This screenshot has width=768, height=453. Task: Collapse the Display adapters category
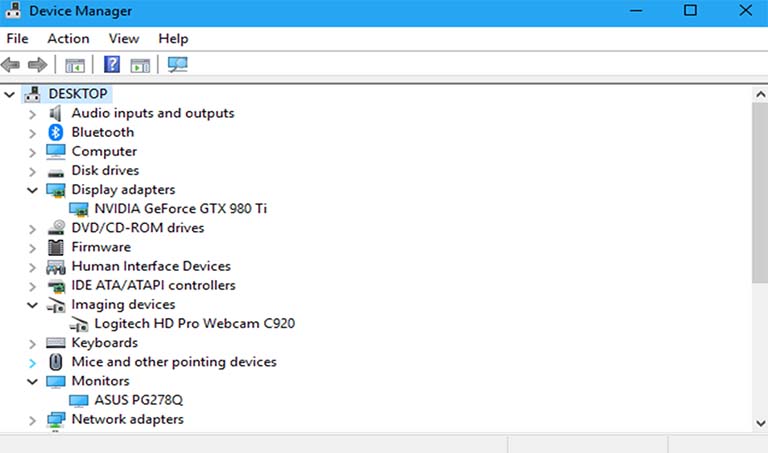tap(32, 190)
